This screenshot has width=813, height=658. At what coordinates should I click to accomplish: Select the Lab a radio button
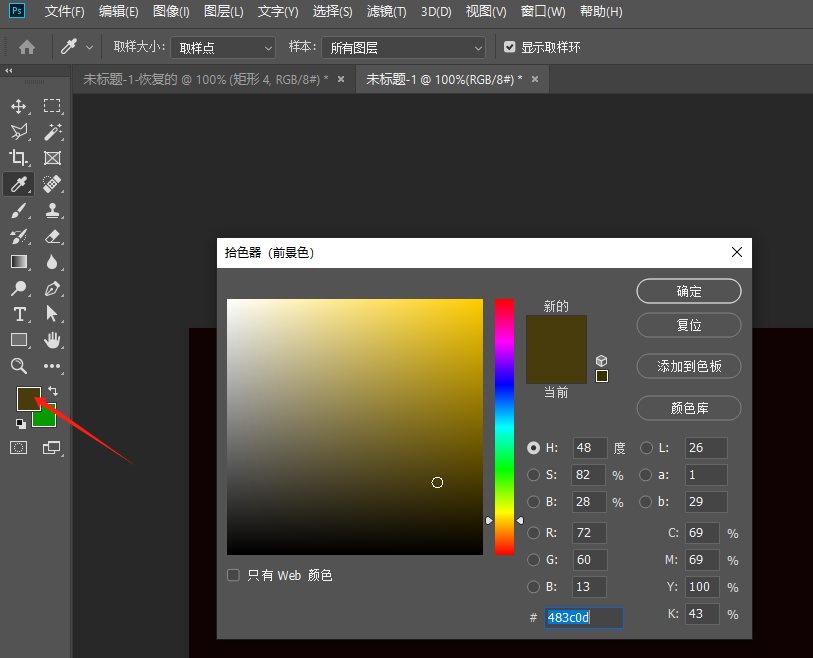click(645, 474)
